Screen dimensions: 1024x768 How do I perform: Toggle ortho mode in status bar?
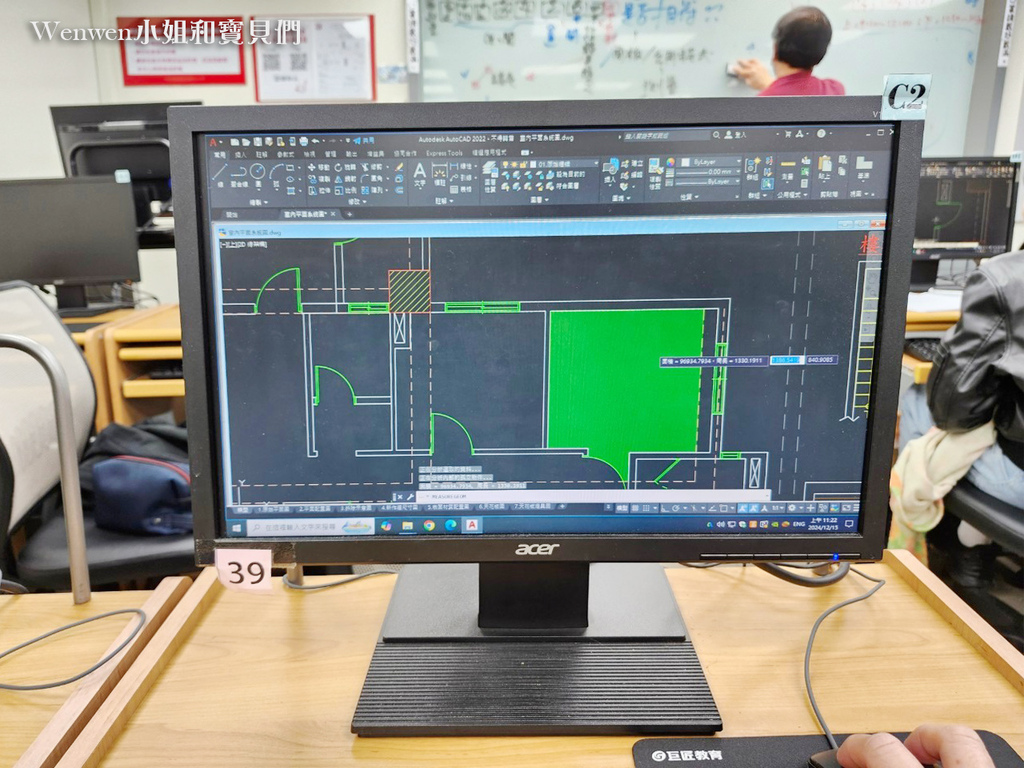665,508
